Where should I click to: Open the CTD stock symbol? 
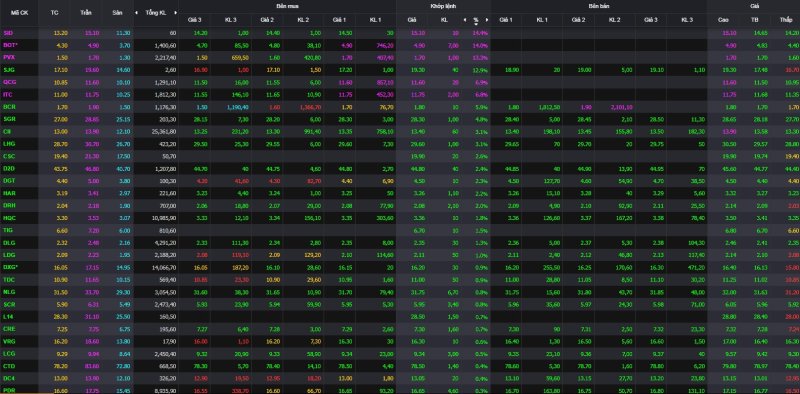[9, 366]
